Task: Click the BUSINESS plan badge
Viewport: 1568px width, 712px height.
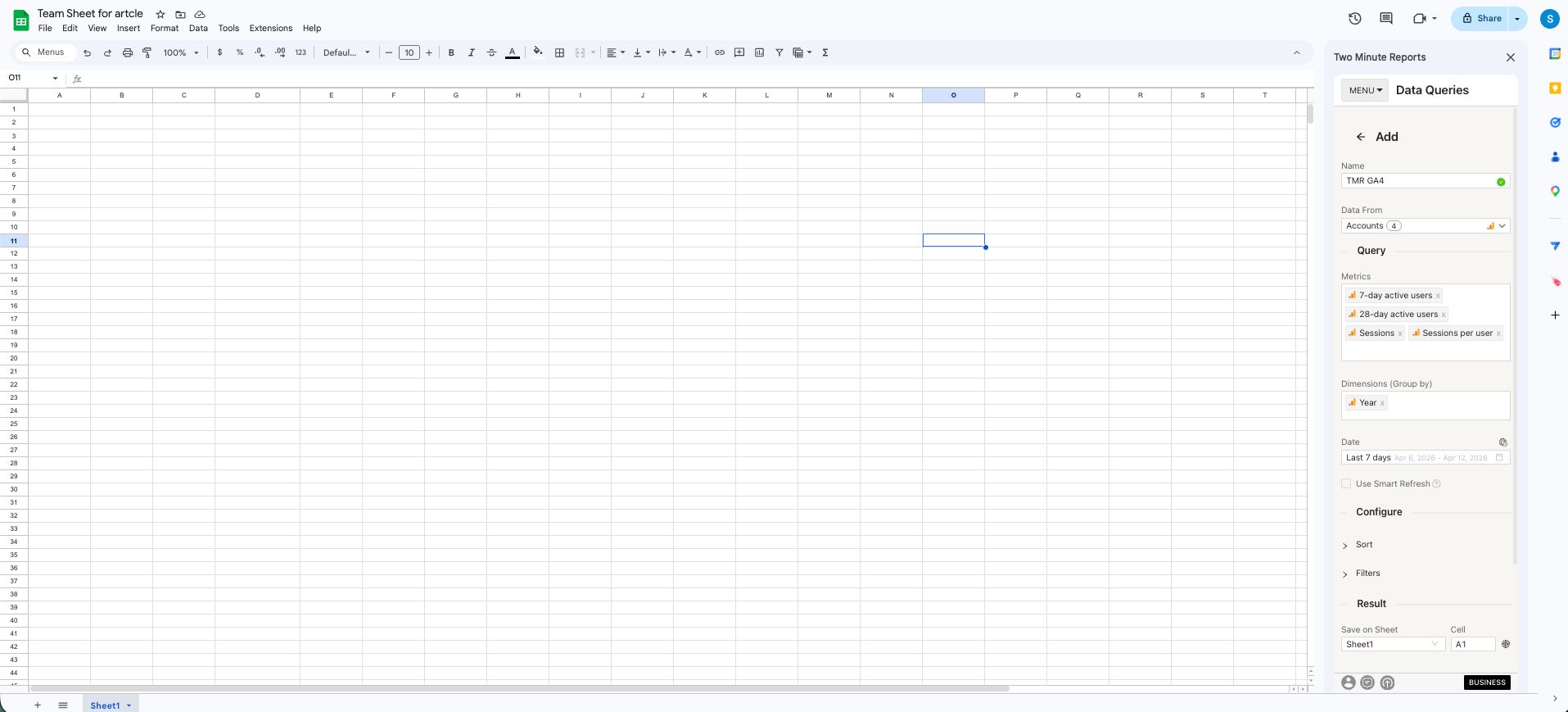Action: tap(1487, 683)
